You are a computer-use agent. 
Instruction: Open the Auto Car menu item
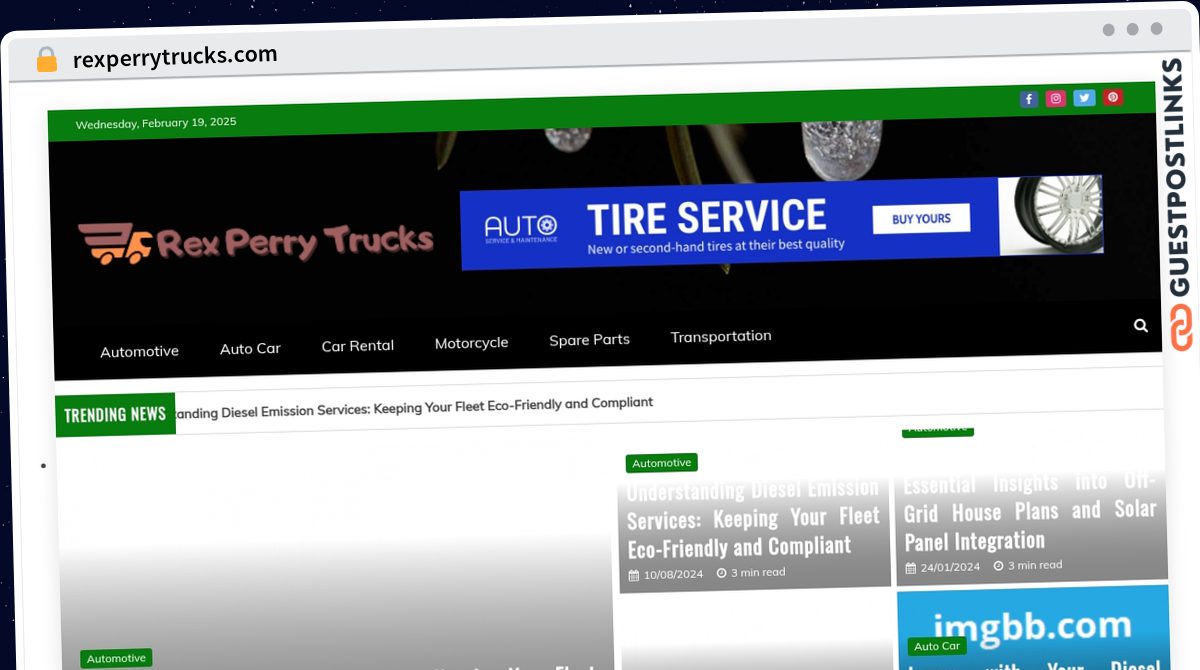[250, 348]
